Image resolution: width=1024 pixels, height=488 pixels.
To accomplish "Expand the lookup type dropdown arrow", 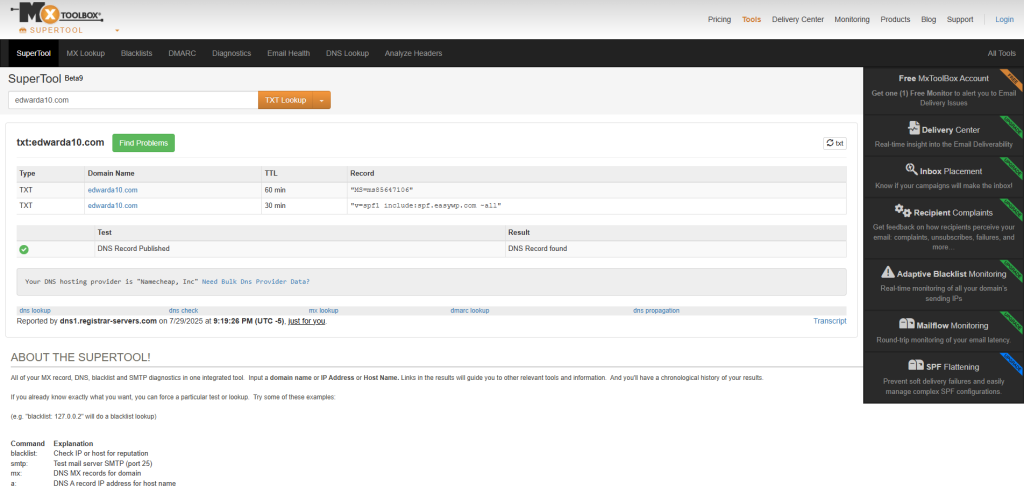I will tap(322, 100).
